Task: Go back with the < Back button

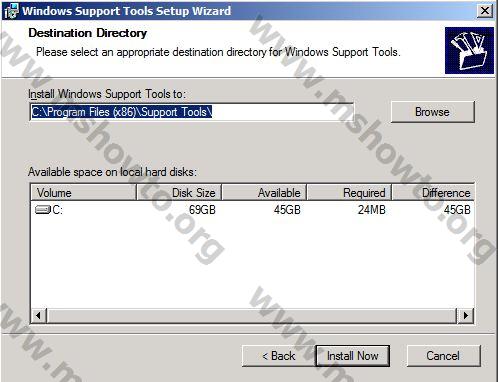Action: (x=278, y=356)
